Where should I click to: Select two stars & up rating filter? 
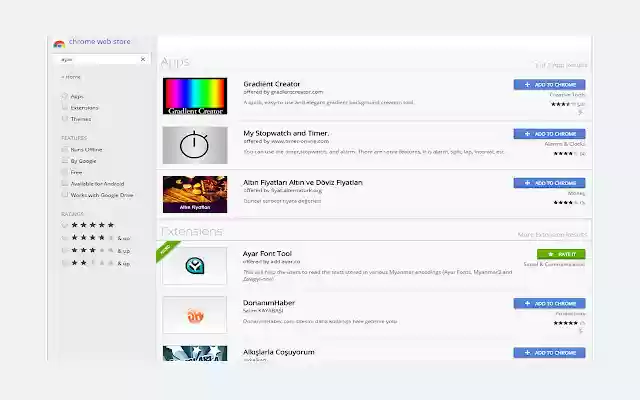pyautogui.click(x=64, y=263)
